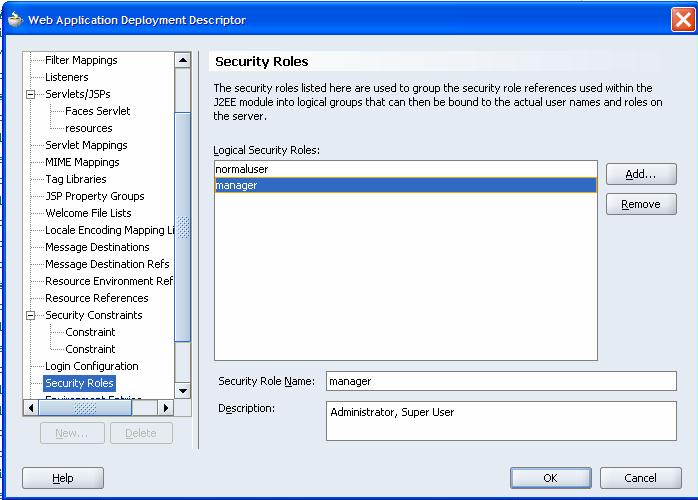Screen dimensions: 698x500
Task: Remove the selected security role
Action: tap(640, 204)
